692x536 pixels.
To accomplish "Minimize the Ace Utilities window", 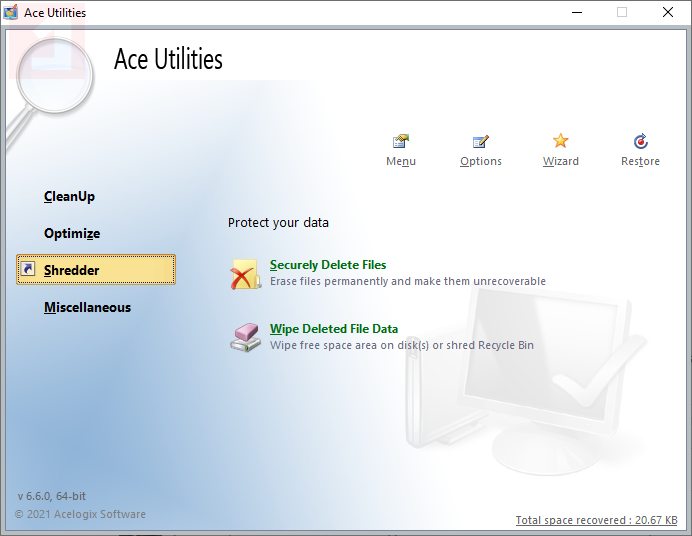I will click(577, 12).
